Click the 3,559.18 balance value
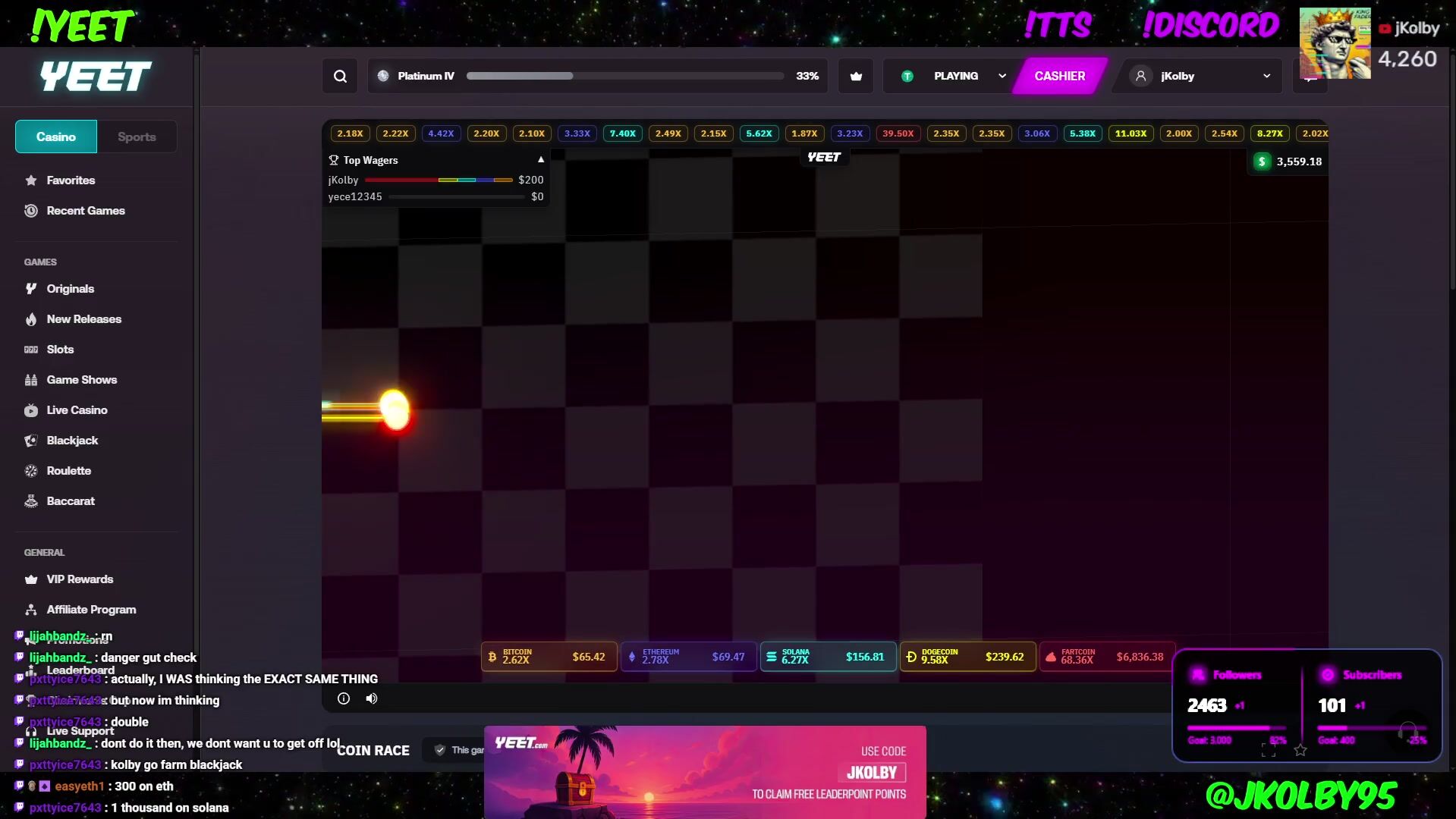1456x819 pixels. click(1299, 162)
